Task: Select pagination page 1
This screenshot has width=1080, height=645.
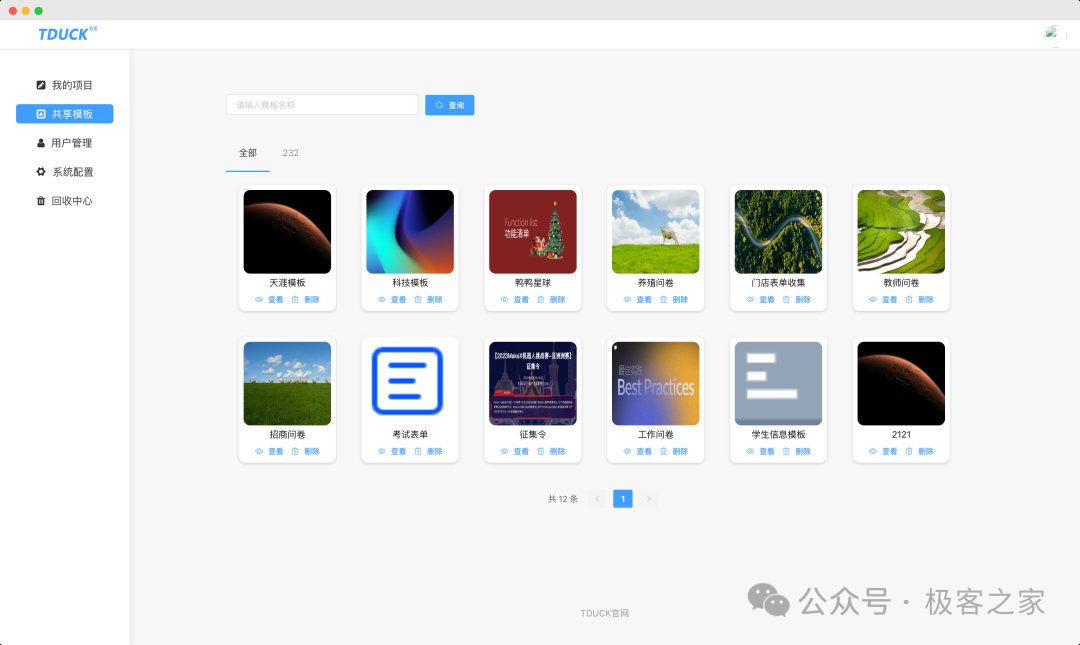Action: point(623,499)
